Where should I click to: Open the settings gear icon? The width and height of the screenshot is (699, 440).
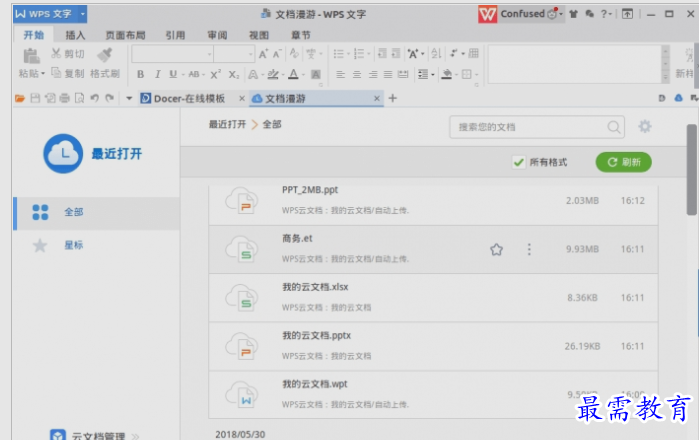(x=645, y=127)
